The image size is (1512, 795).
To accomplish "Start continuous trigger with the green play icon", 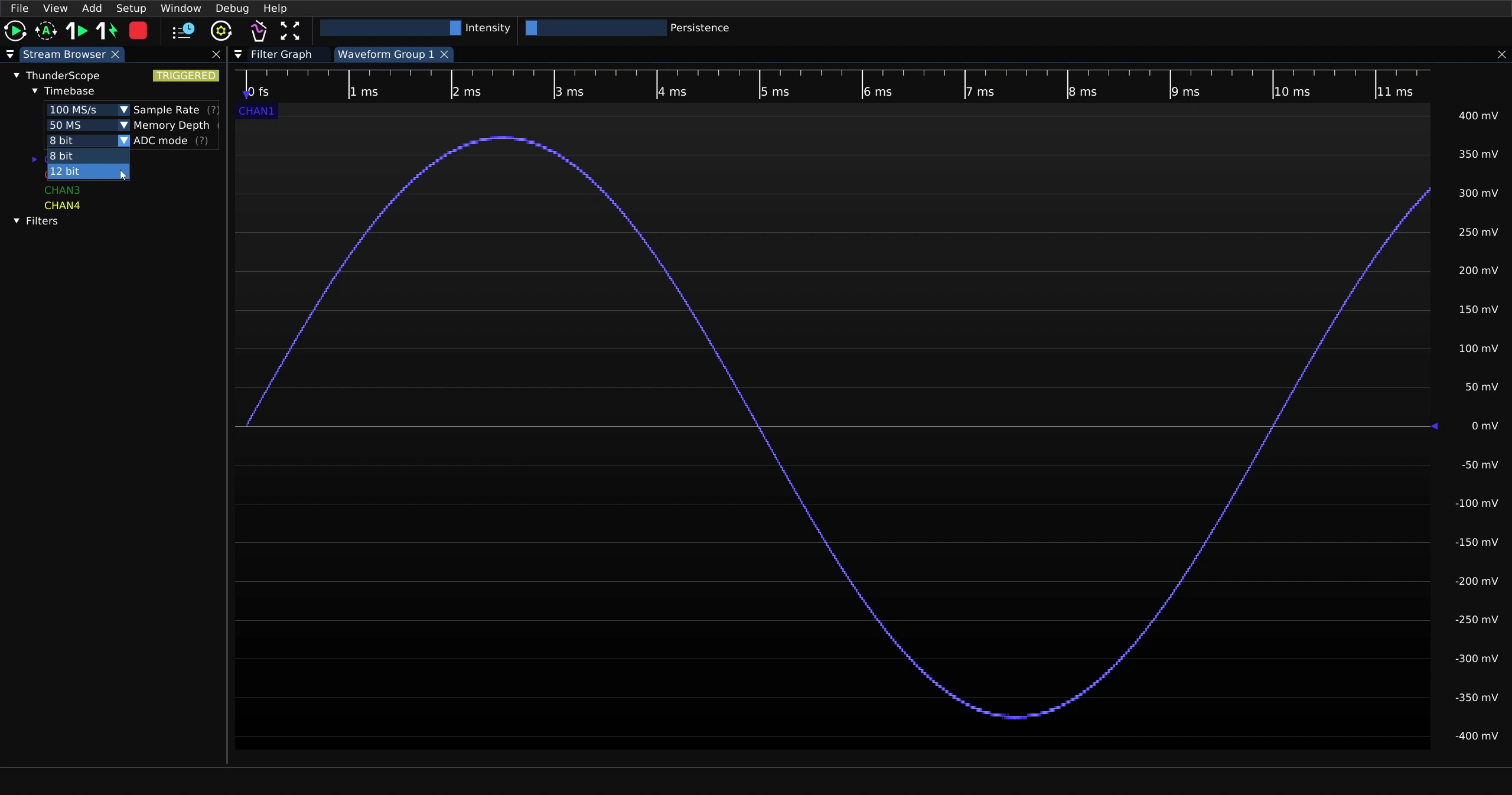I will point(15,31).
